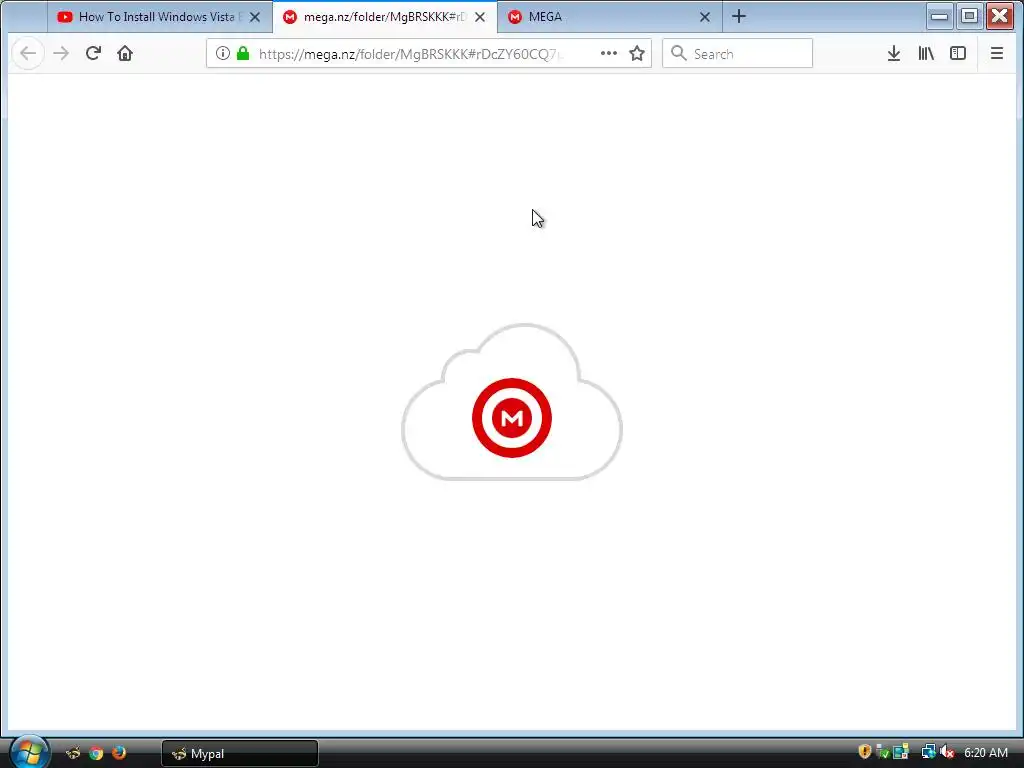View the green padlock connection details
Viewport: 1024px width, 768px height.
(243, 54)
